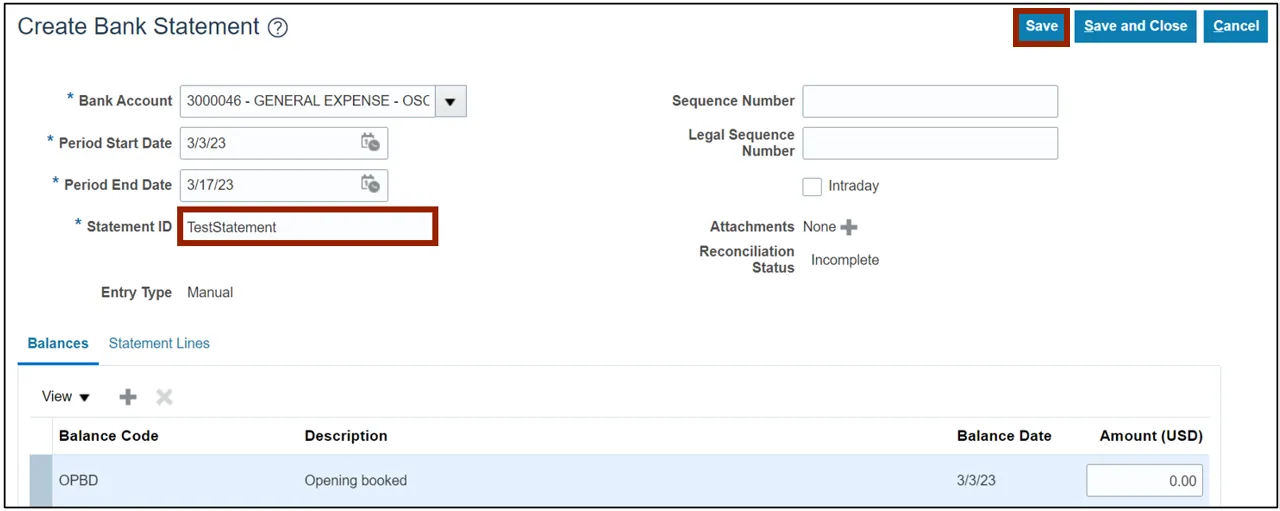Enable the Intraday checkbox

pos(812,186)
